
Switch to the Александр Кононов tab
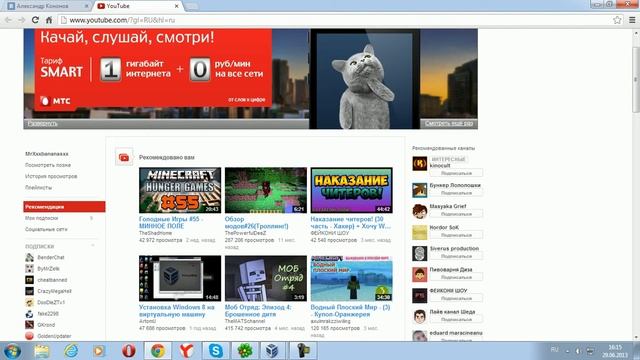click(47, 6)
